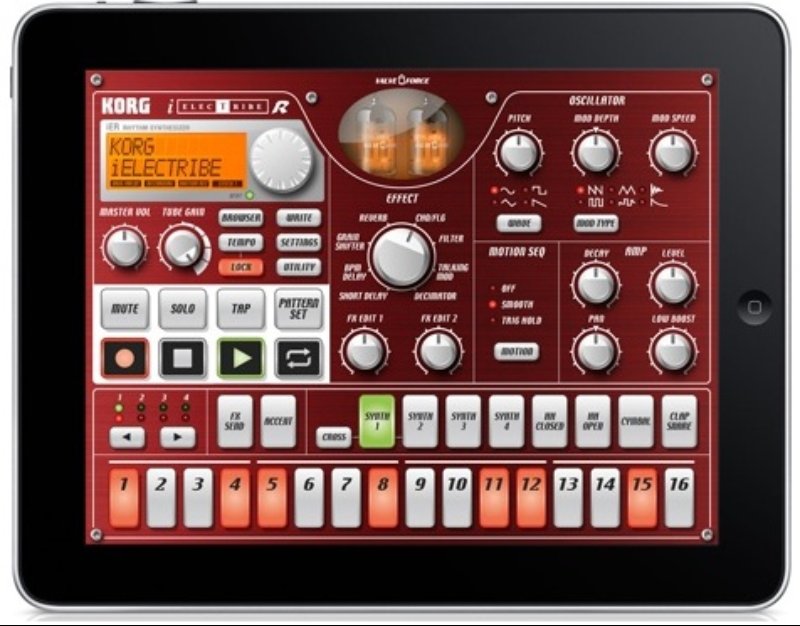
Task: Click the Amp Level knob
Action: click(673, 285)
